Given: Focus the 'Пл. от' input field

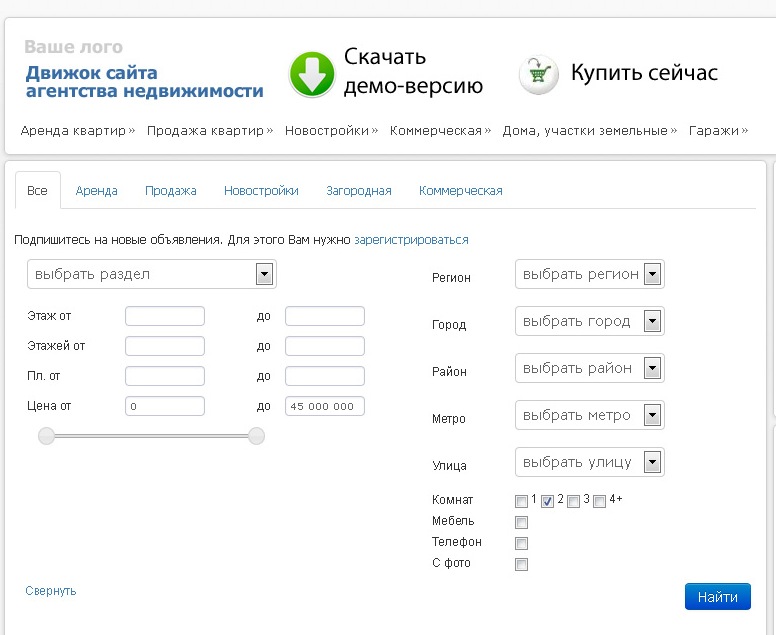Looking at the screenshot, I should click(165, 376).
